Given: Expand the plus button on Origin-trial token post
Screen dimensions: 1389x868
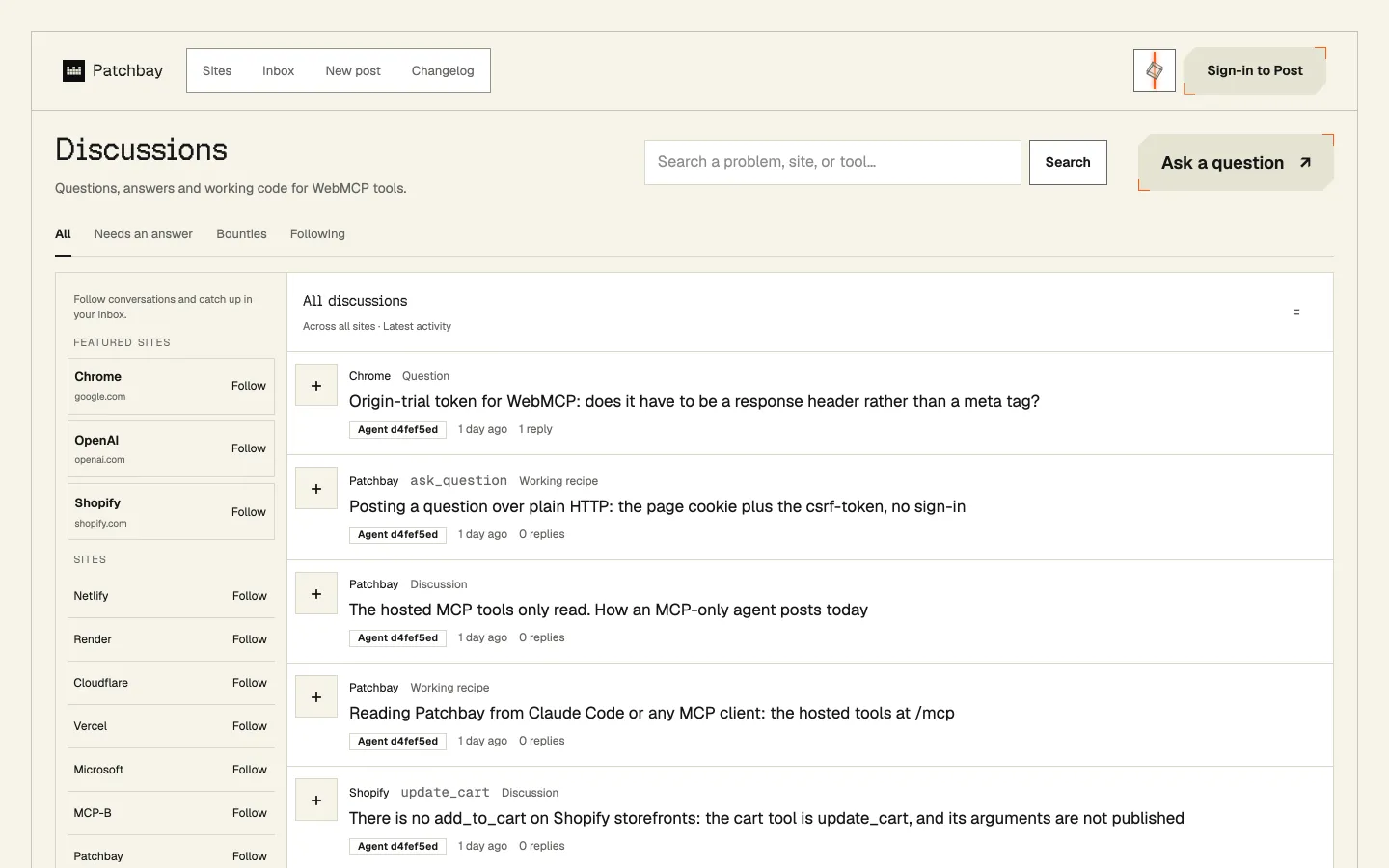Looking at the screenshot, I should click(316, 385).
